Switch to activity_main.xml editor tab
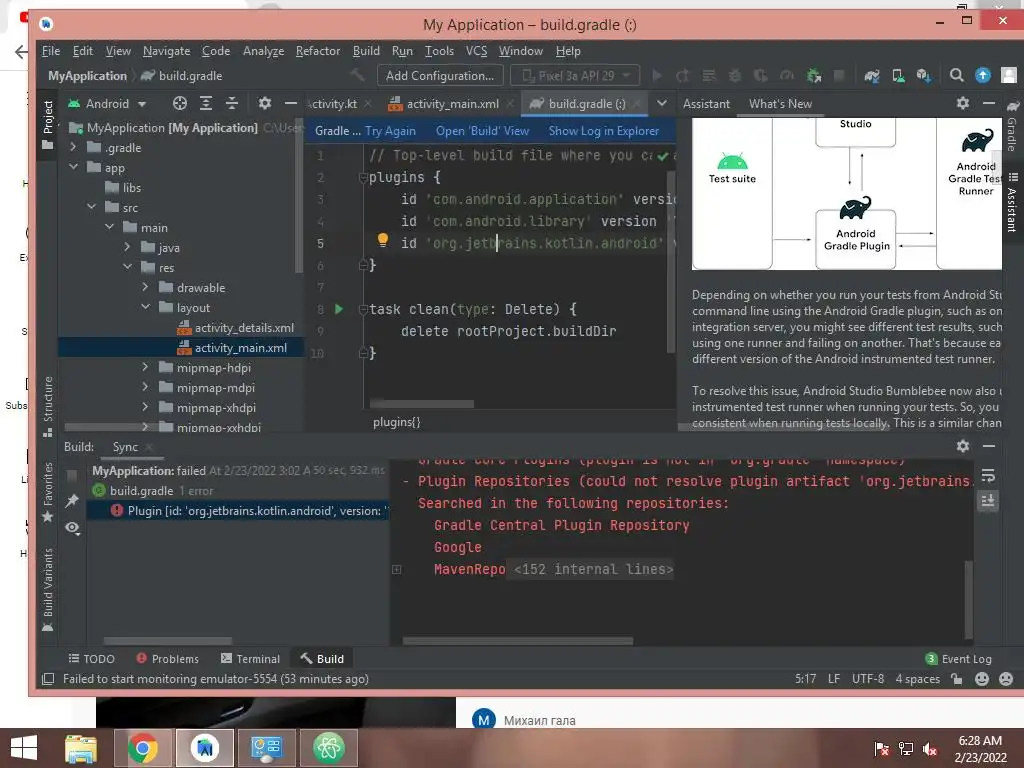The image size is (1024, 768). point(452,104)
